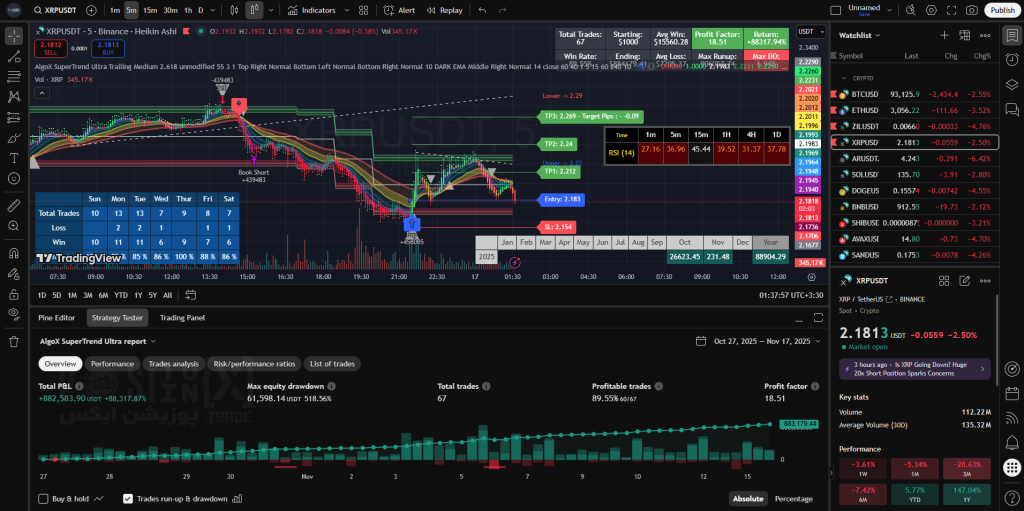The image size is (1024, 511).
Task: Undo the last chart action
Action: click(x=482, y=10)
